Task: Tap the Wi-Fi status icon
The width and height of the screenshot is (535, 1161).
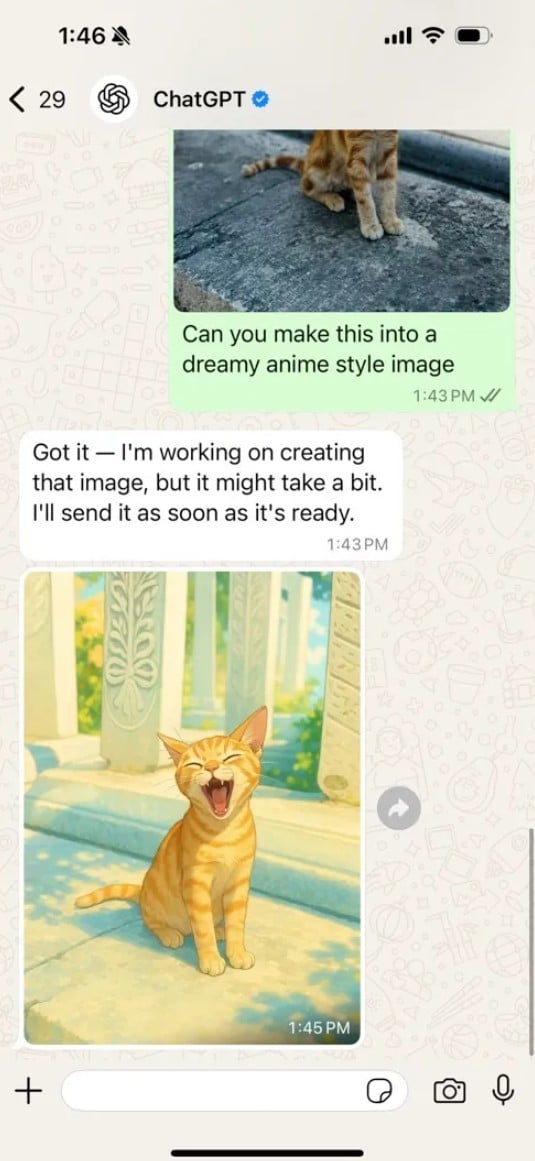Action: pos(431,36)
